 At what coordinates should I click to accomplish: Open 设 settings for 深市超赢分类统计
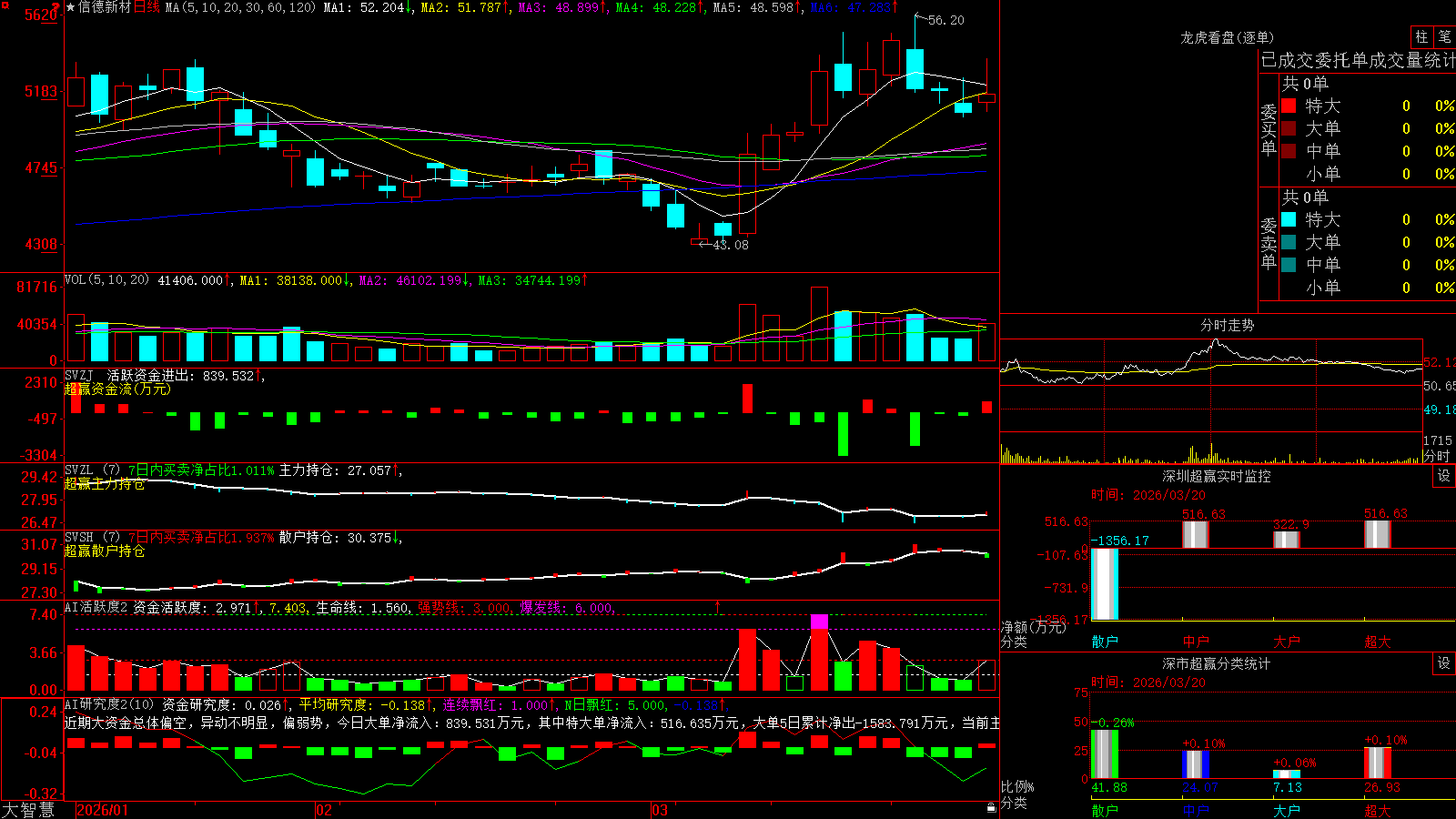point(1444,663)
